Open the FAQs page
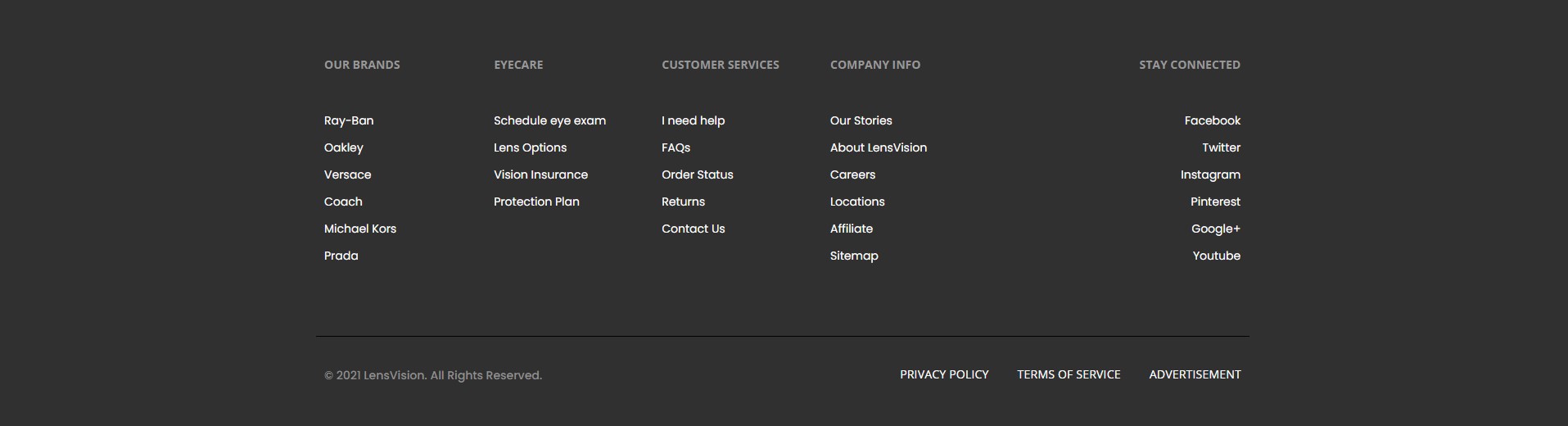 [676, 147]
